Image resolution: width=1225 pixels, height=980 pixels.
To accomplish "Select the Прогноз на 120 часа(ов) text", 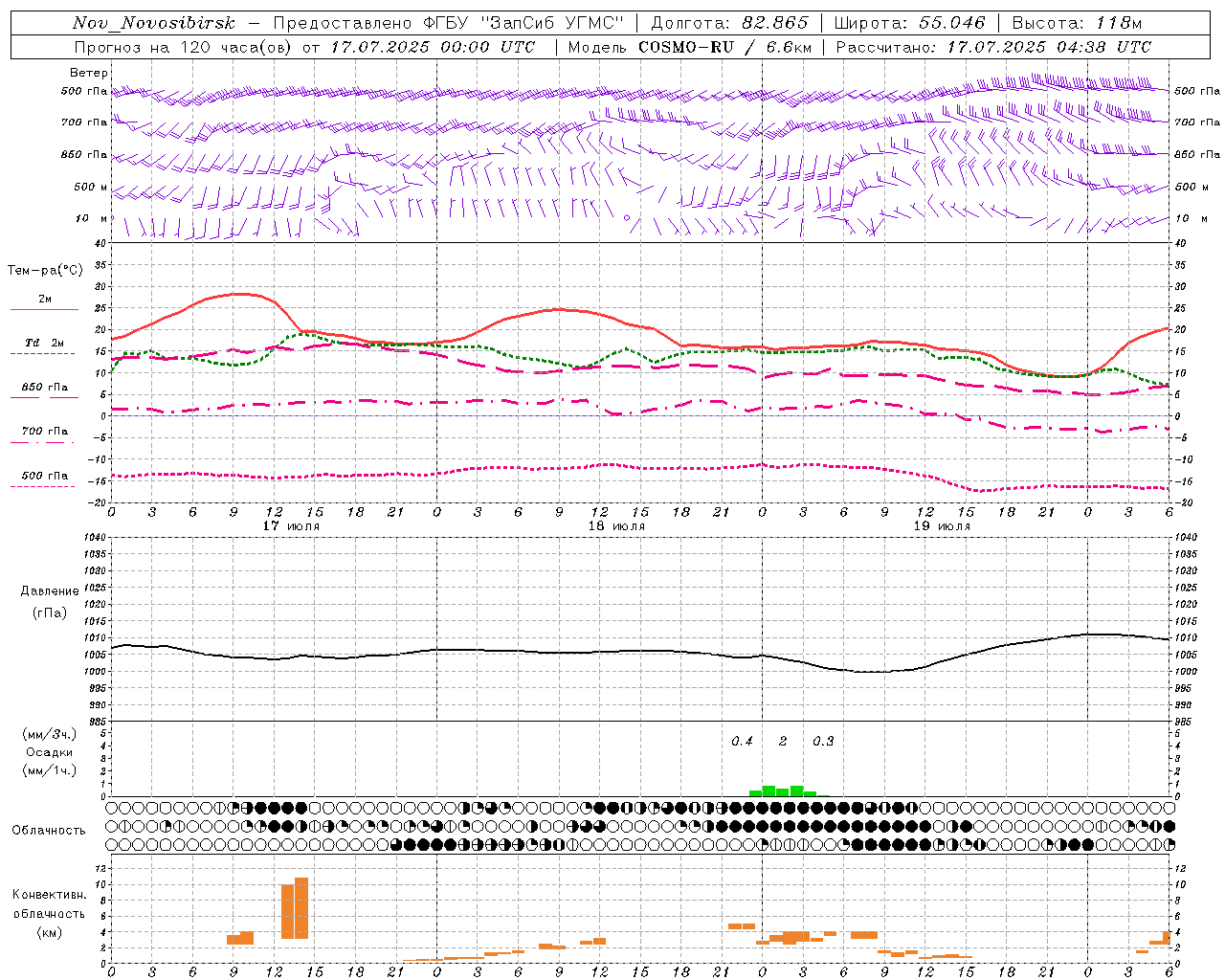I will click(x=185, y=47).
